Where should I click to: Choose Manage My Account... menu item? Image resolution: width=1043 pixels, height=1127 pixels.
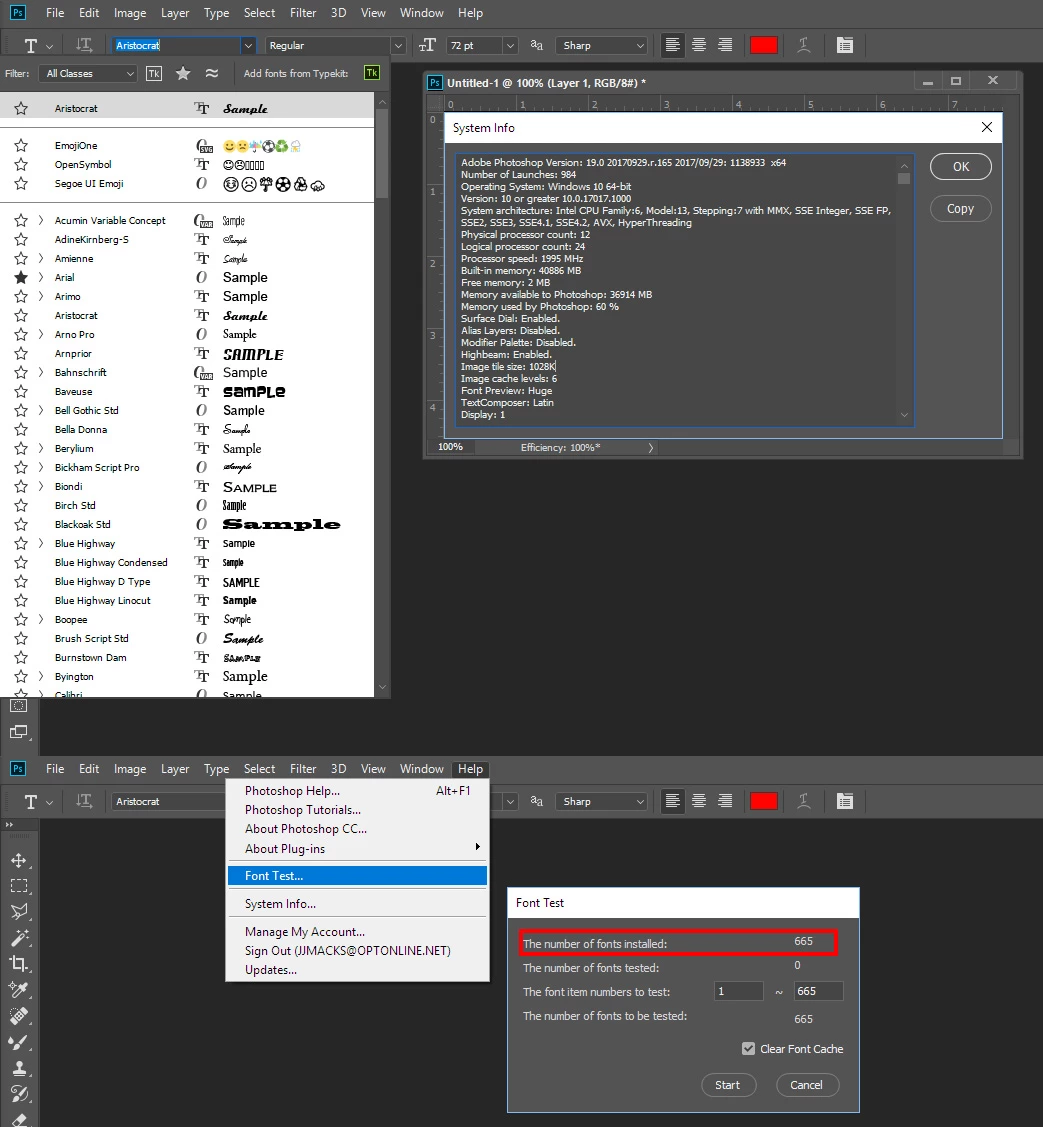[x=357, y=932]
